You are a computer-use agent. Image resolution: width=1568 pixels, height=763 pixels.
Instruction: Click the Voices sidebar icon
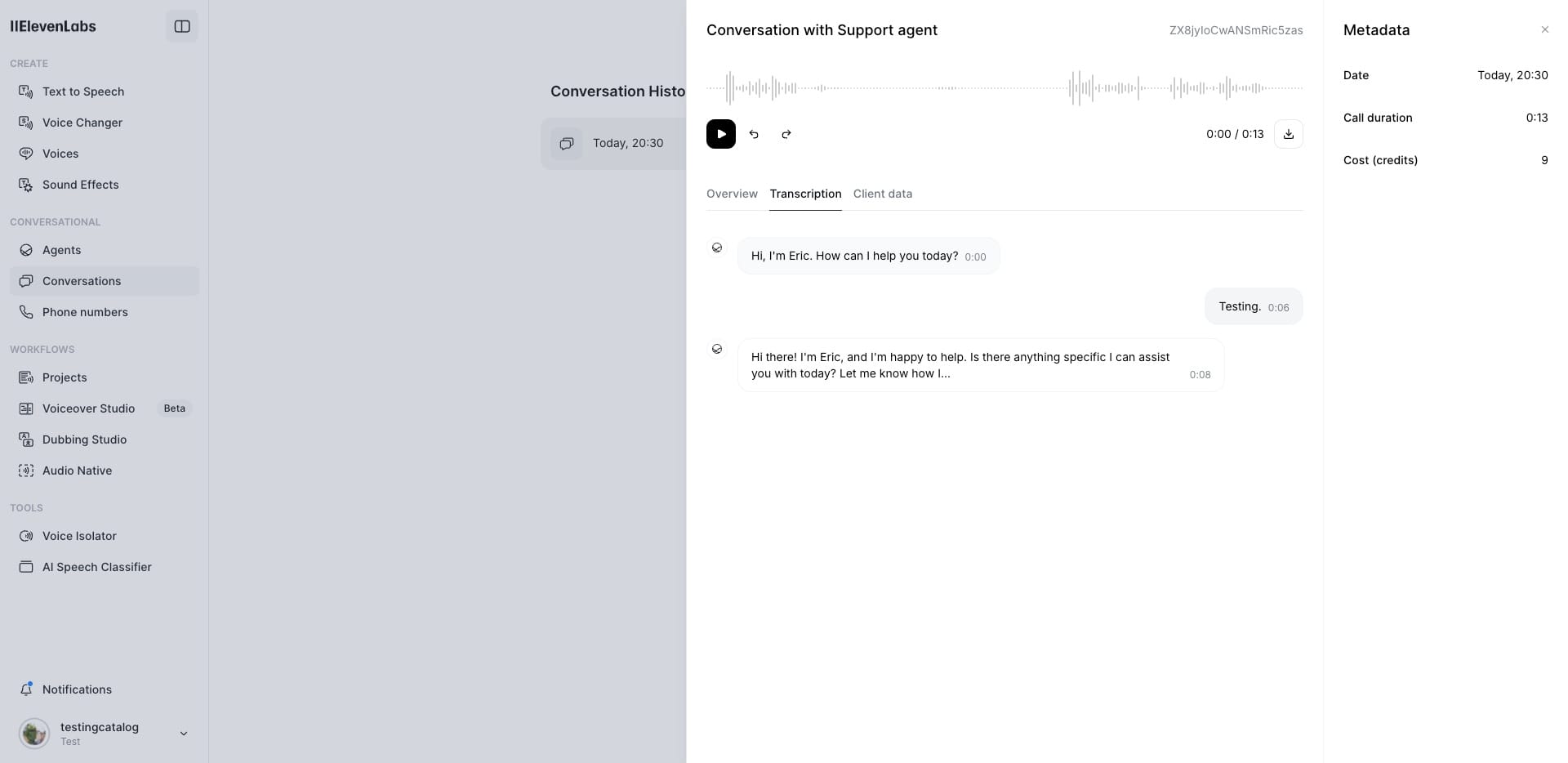pyautogui.click(x=26, y=154)
